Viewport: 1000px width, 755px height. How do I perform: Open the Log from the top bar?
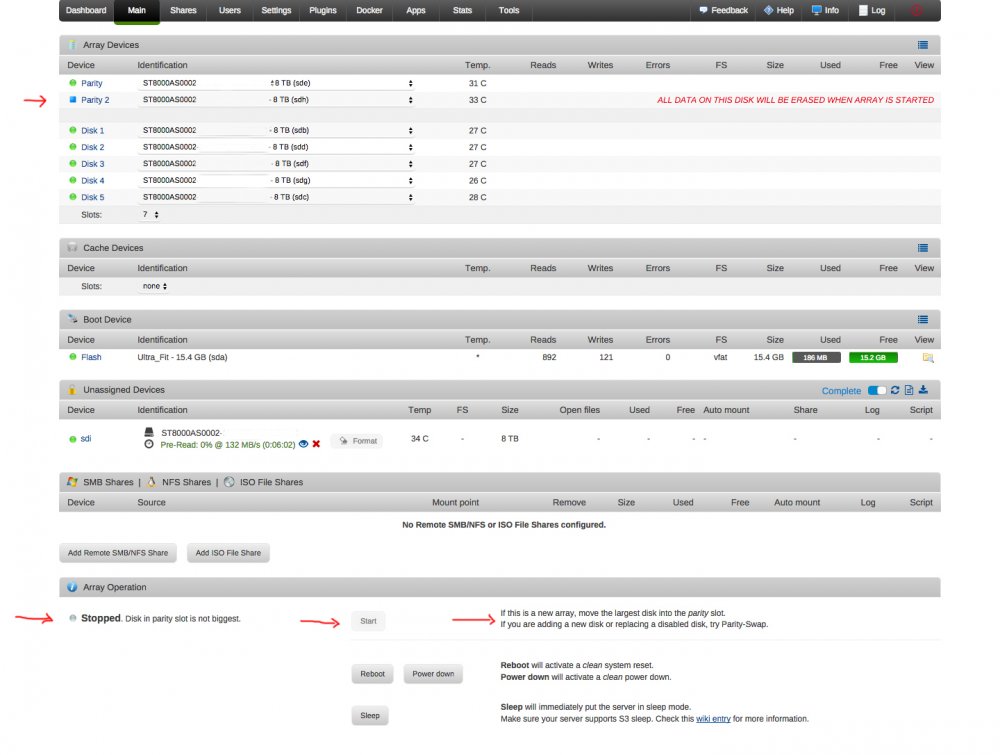coord(872,10)
